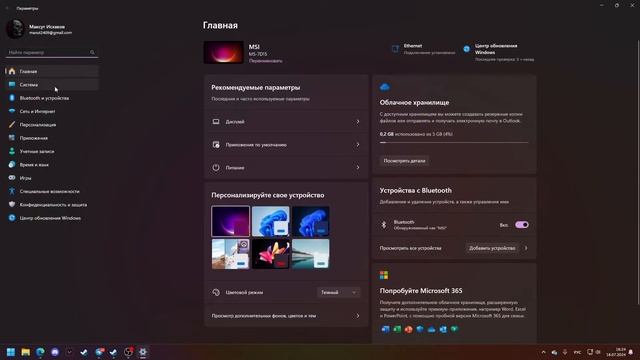The image size is (640, 360).
Task: Select the Учетные записи person icon
Action: [x=12, y=151]
